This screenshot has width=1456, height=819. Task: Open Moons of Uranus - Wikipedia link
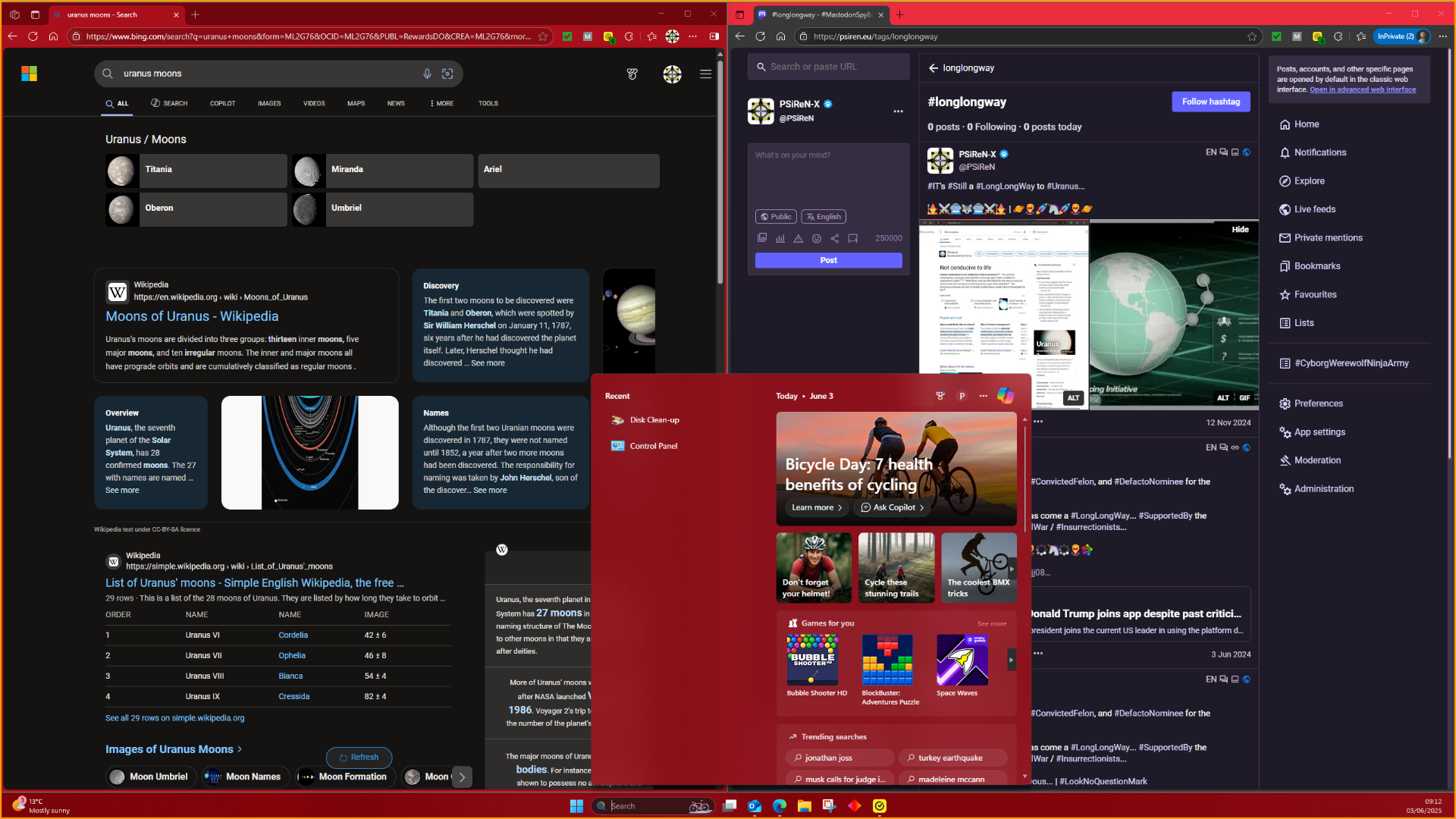(192, 316)
